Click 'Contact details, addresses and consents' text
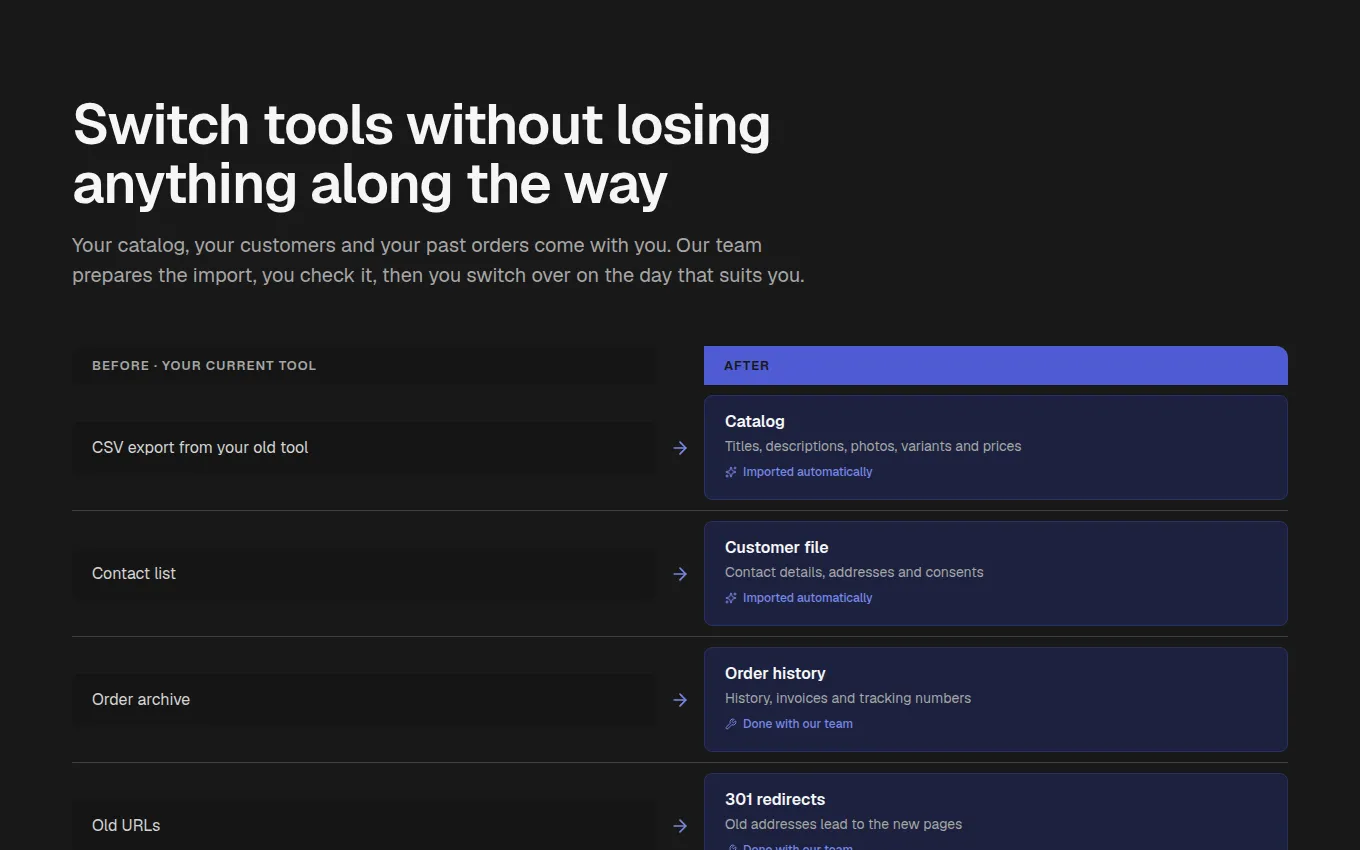1360x850 pixels. 854,572
